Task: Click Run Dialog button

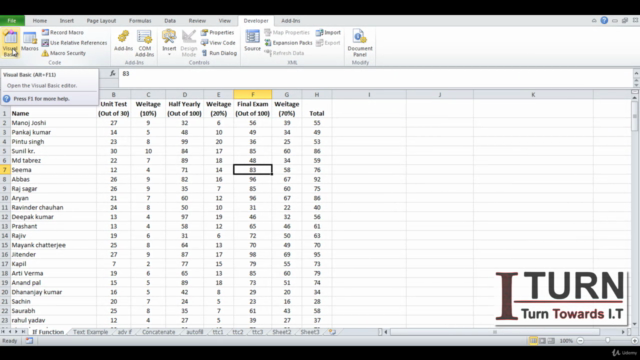Action: tap(219, 53)
